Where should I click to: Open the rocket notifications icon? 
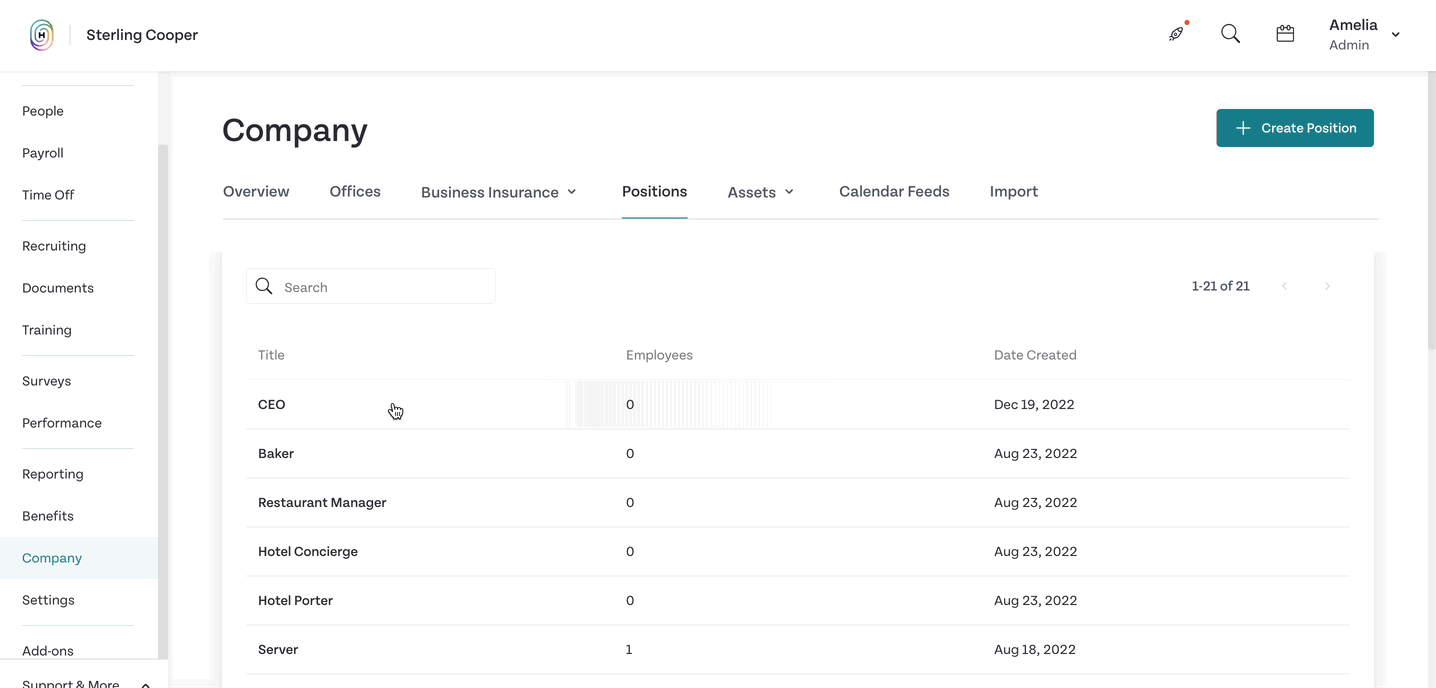tap(1177, 34)
